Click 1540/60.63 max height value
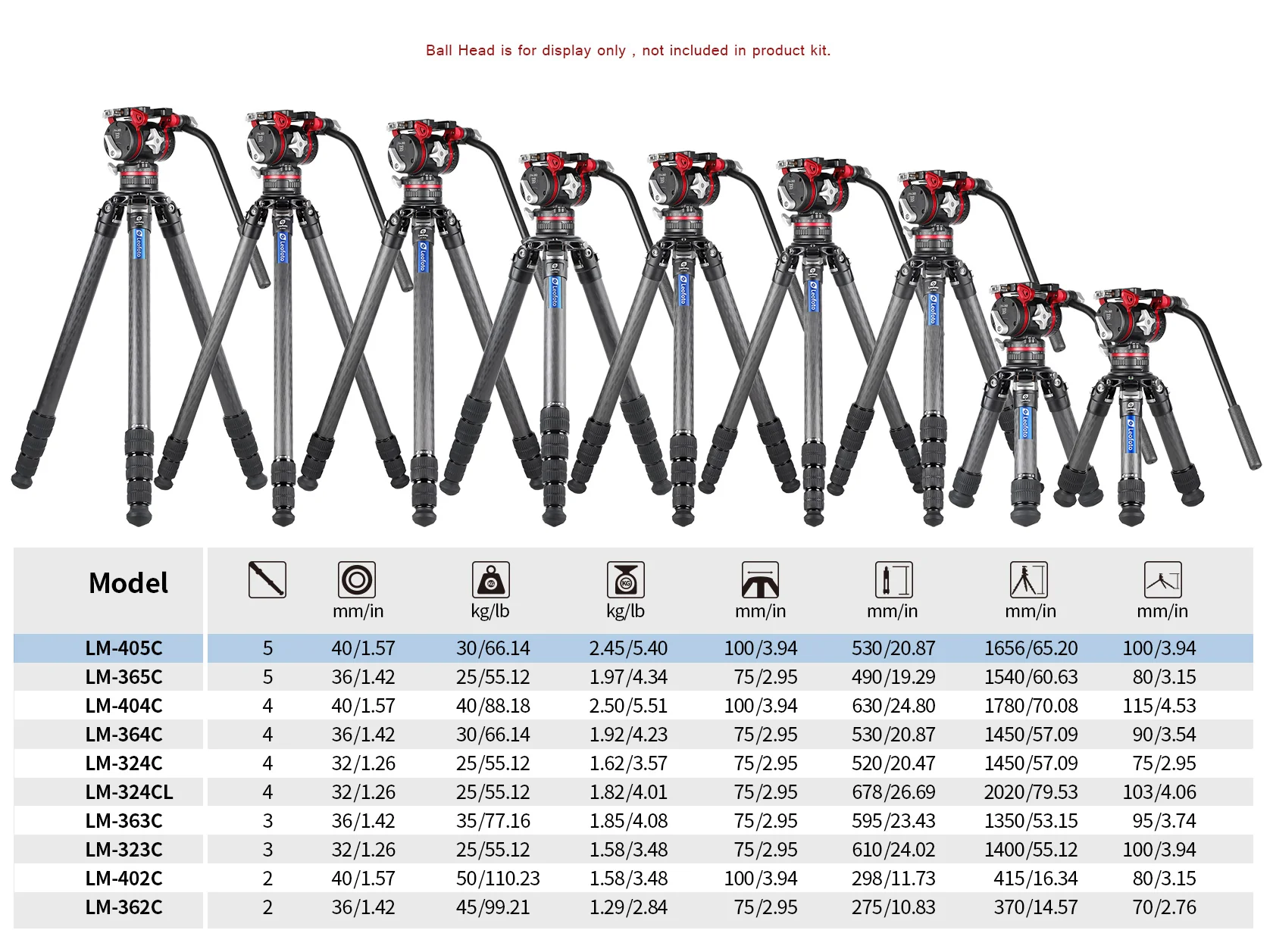The width and height of the screenshot is (1273, 952). click(x=1031, y=677)
